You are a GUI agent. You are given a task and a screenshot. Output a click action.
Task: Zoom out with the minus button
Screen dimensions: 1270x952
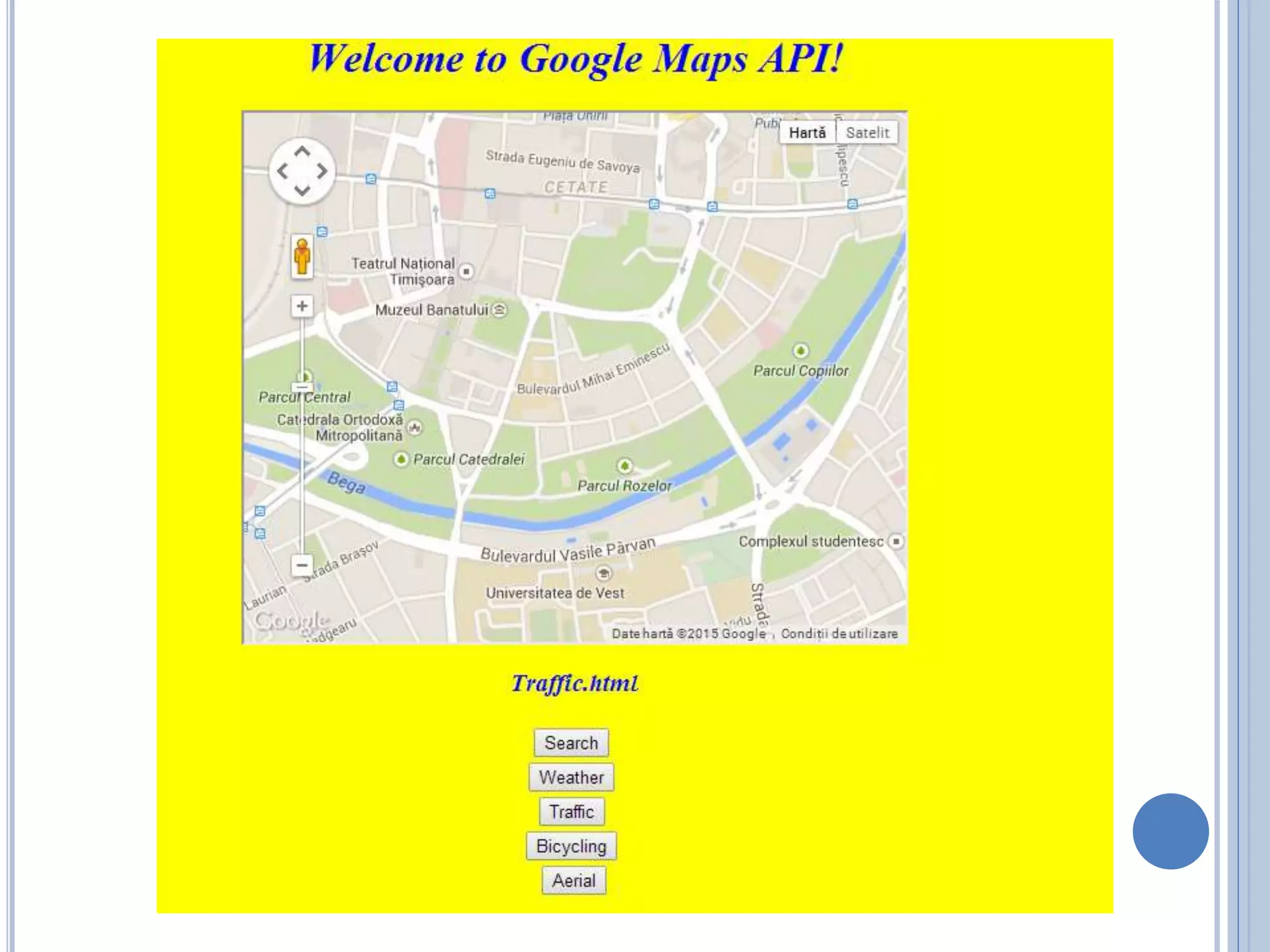302,565
